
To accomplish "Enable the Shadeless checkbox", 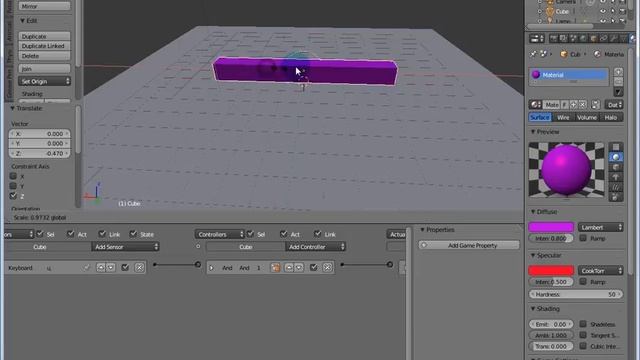I will click(583, 324).
